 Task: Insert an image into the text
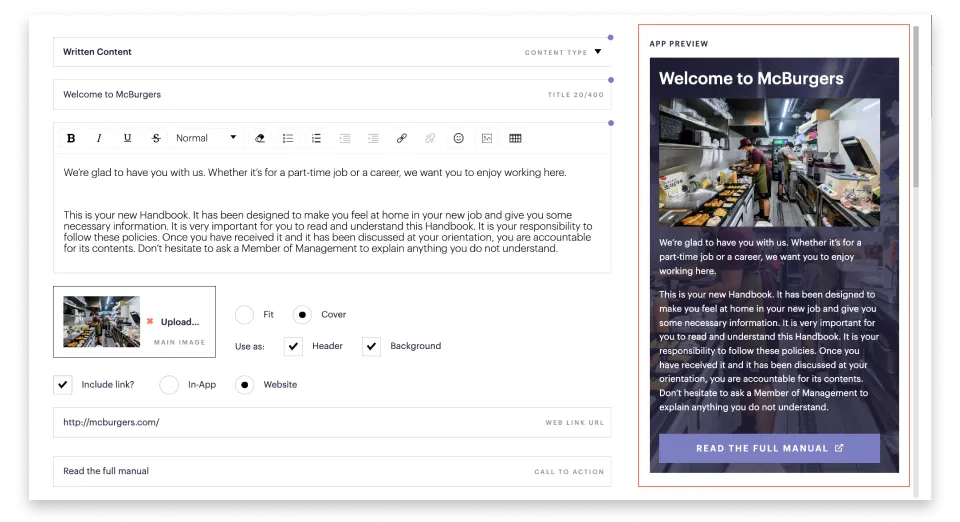click(x=487, y=138)
